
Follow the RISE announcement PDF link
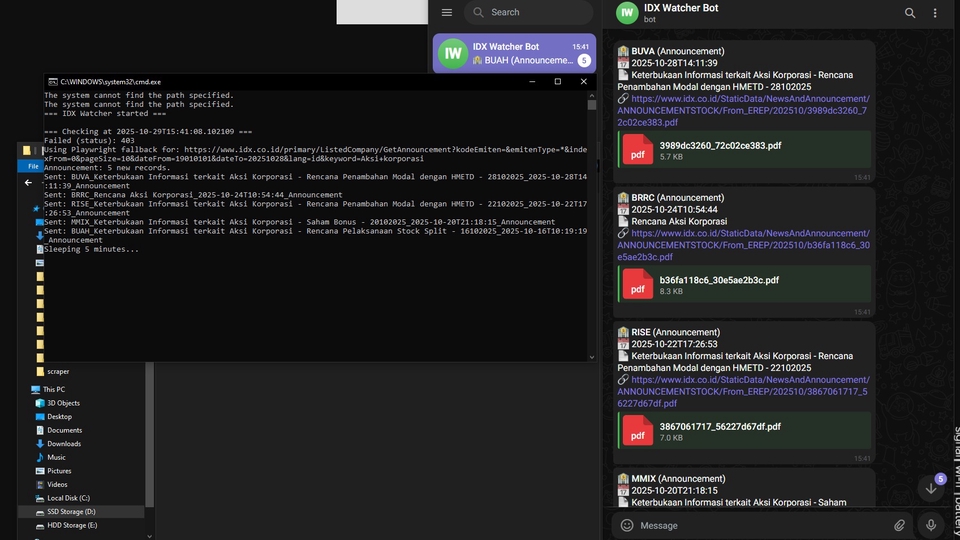click(742, 391)
